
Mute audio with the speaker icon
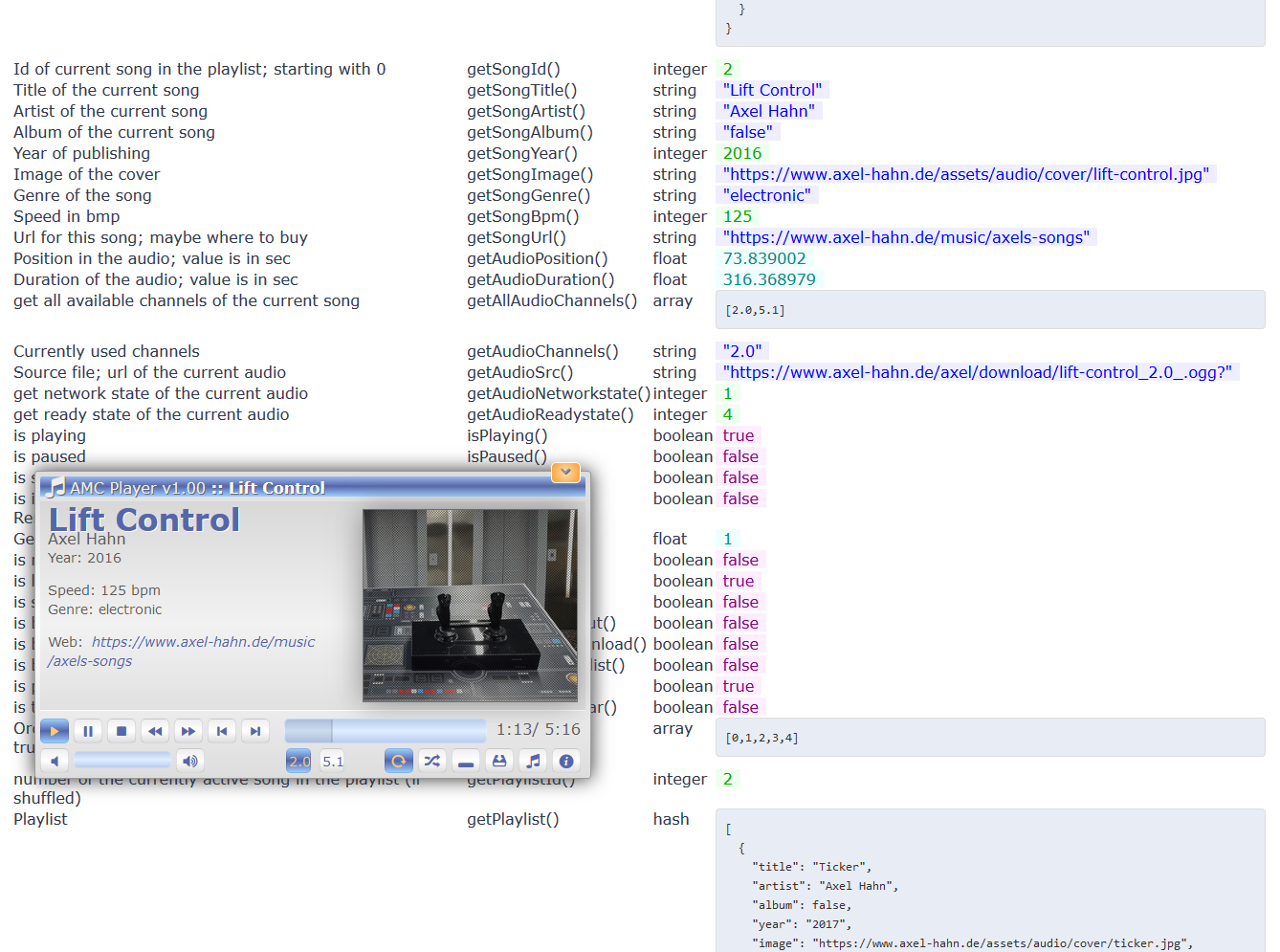tap(189, 761)
